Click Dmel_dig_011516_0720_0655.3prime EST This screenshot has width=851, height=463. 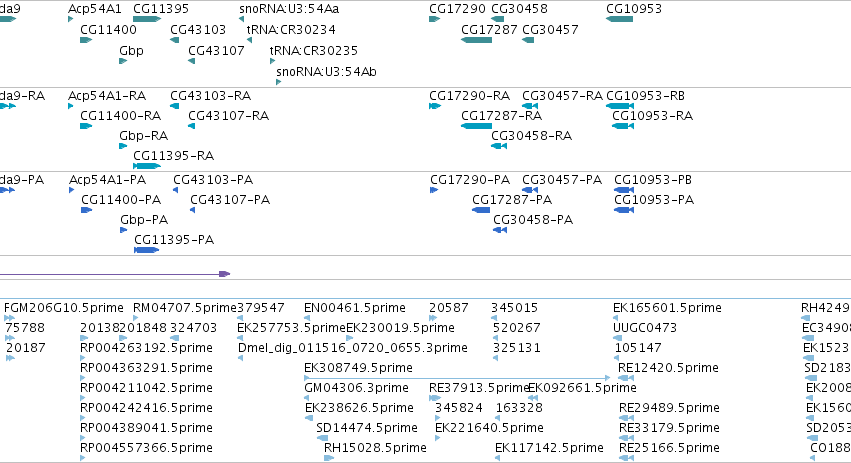click(x=353, y=348)
